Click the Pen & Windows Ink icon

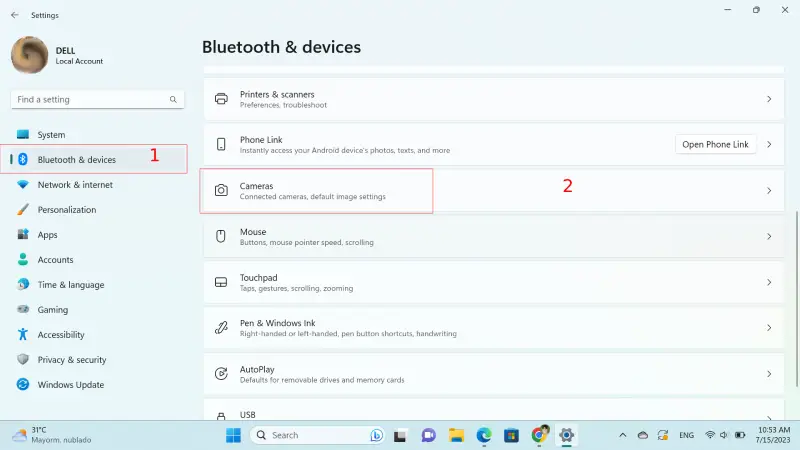click(221, 328)
